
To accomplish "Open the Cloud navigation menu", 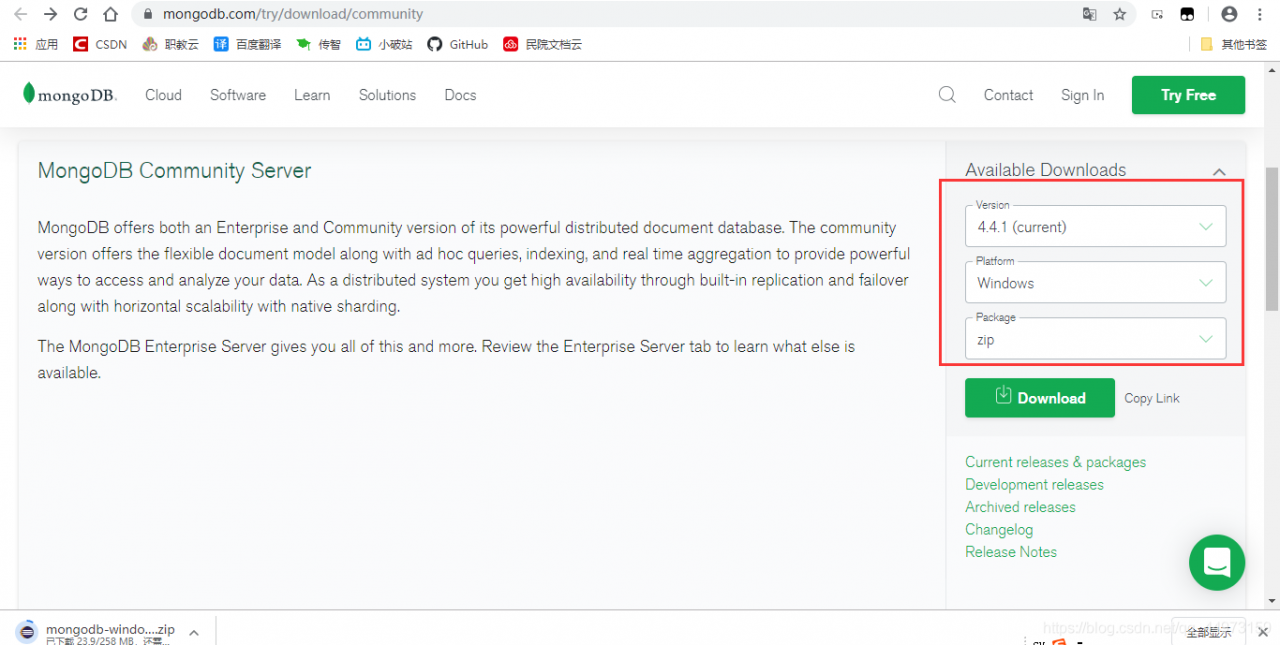I will 163,95.
